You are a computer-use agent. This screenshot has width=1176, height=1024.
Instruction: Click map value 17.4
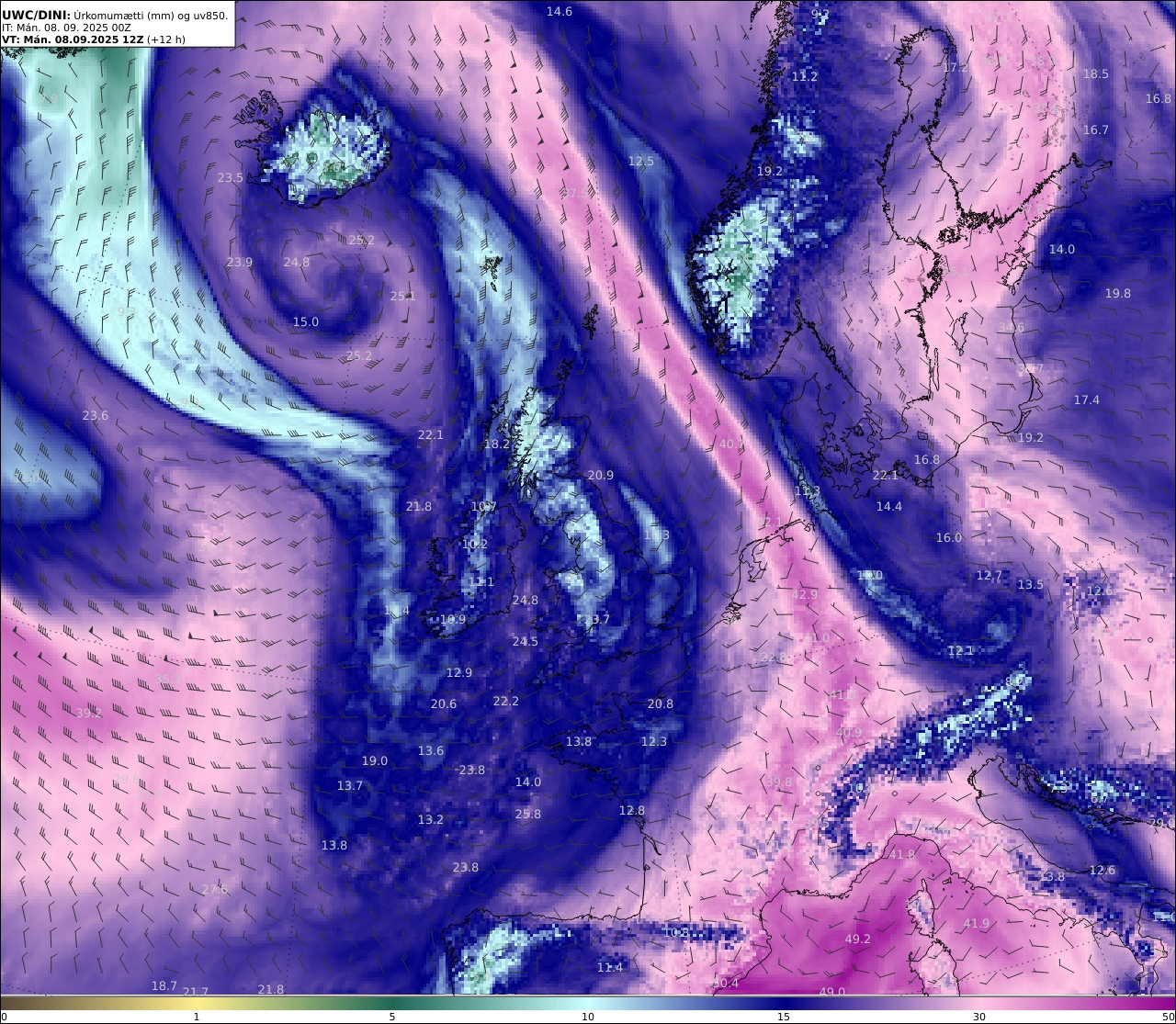pos(1087,400)
